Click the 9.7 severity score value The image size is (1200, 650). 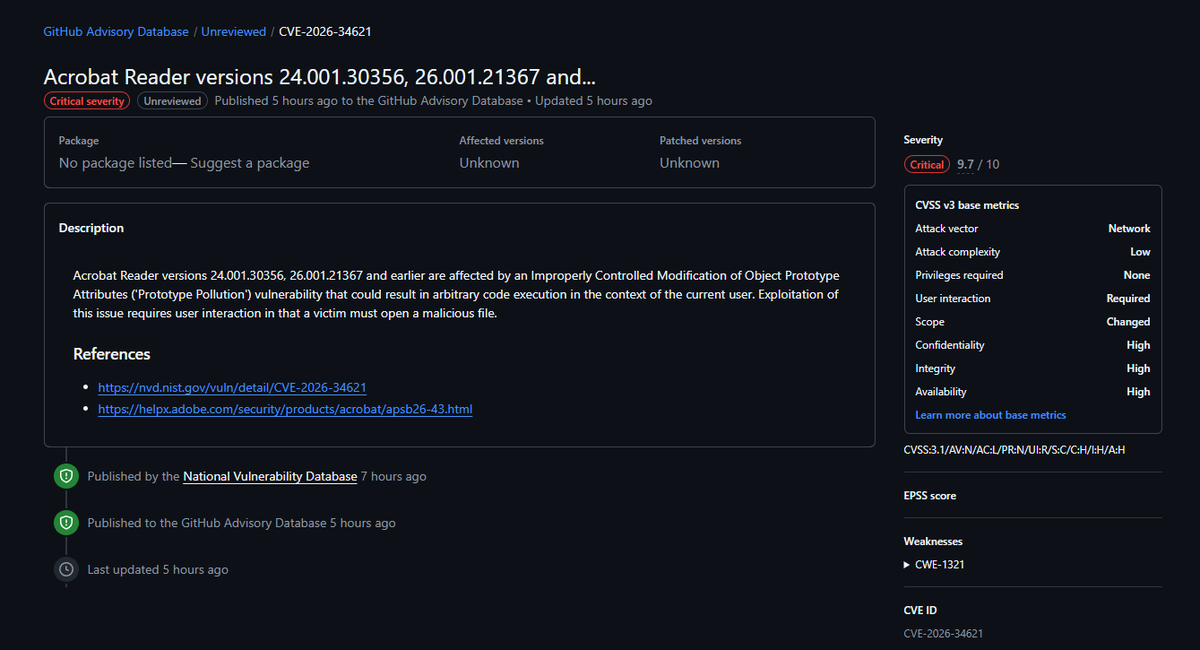(x=965, y=165)
